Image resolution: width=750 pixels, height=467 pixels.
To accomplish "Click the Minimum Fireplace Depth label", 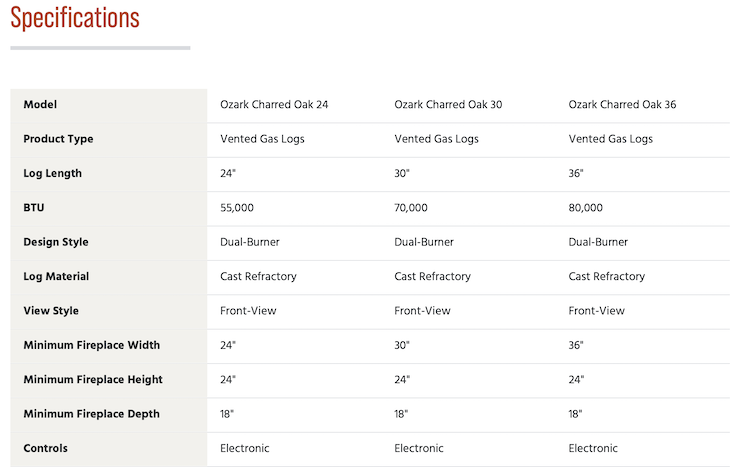I will tap(91, 414).
